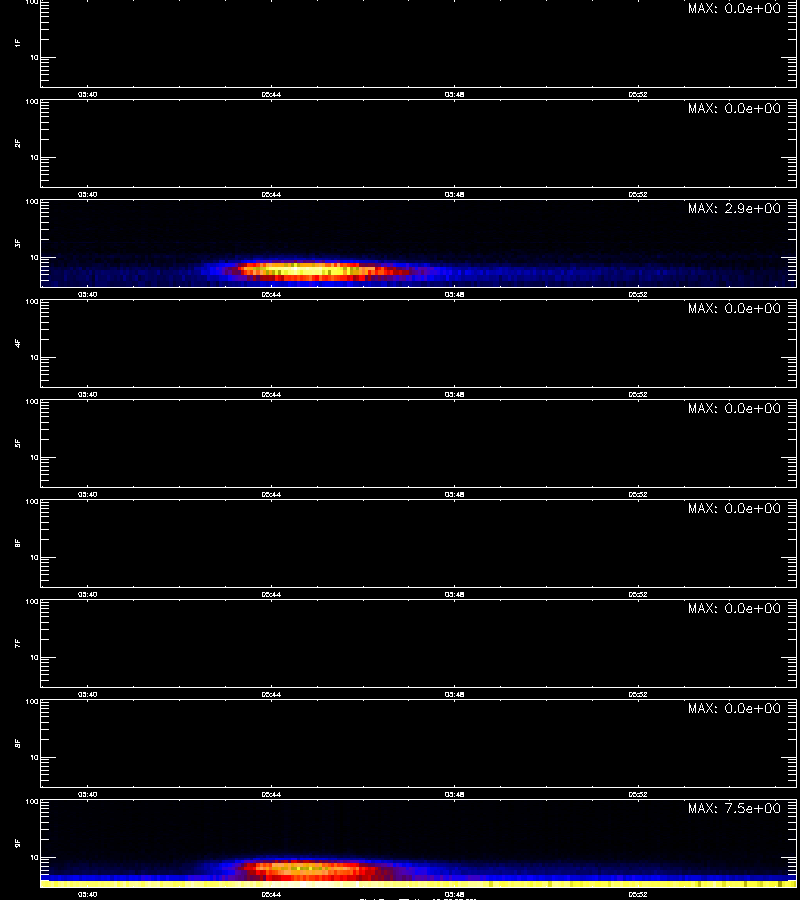This screenshot has width=800, height=900.
Task: Select the 9F y-axis panel label
Action: 18,843
